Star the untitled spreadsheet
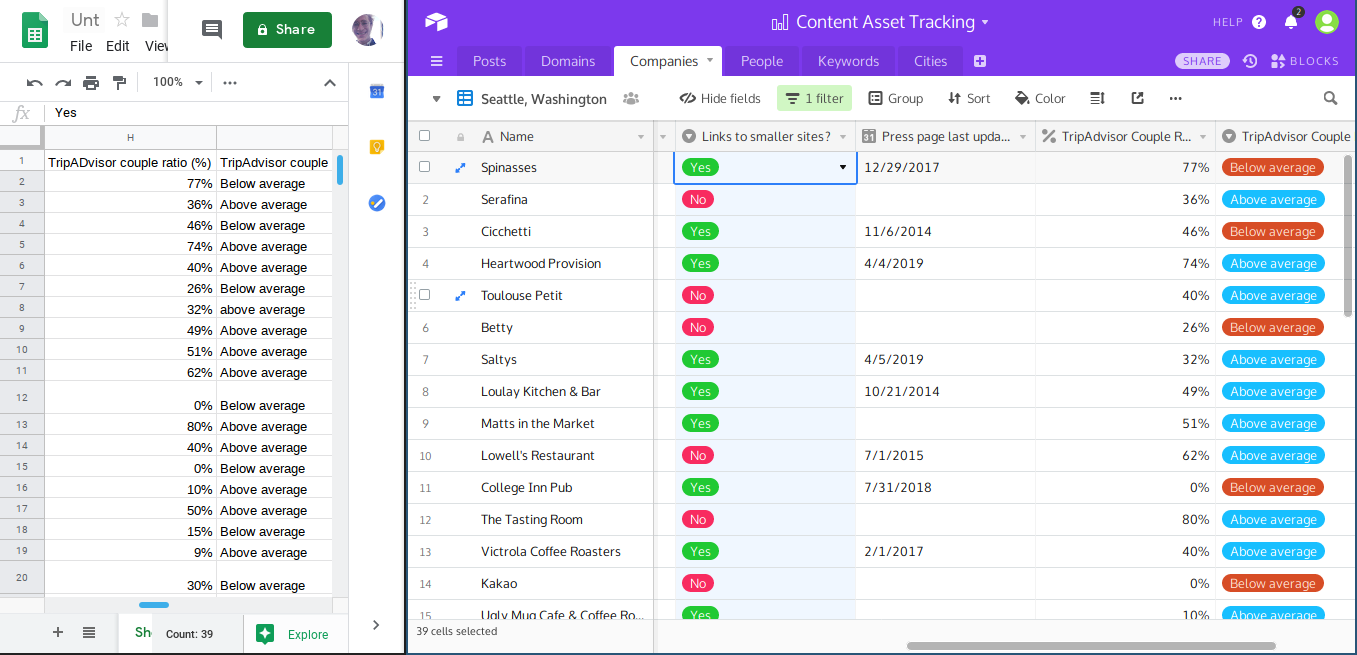 pyautogui.click(x=122, y=20)
